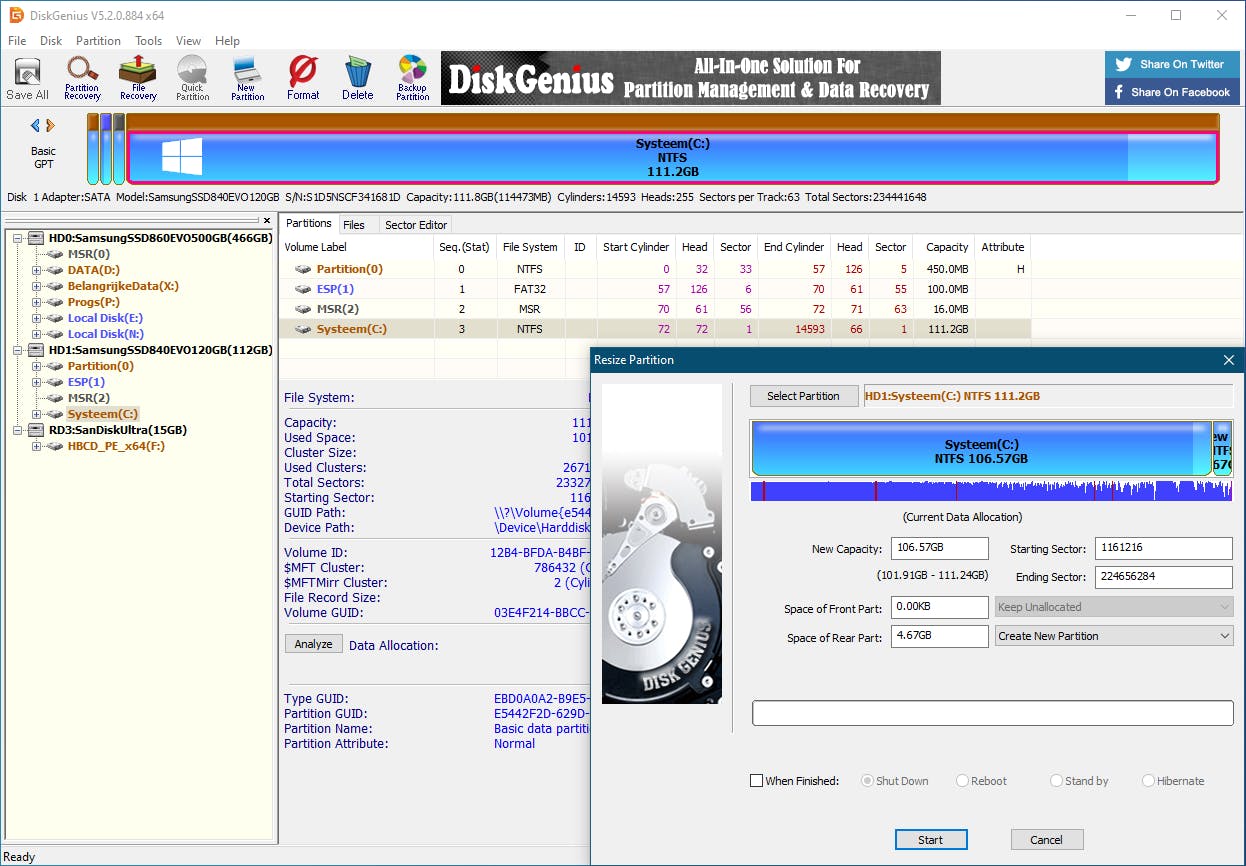Switch to the Files tab

click(x=354, y=225)
